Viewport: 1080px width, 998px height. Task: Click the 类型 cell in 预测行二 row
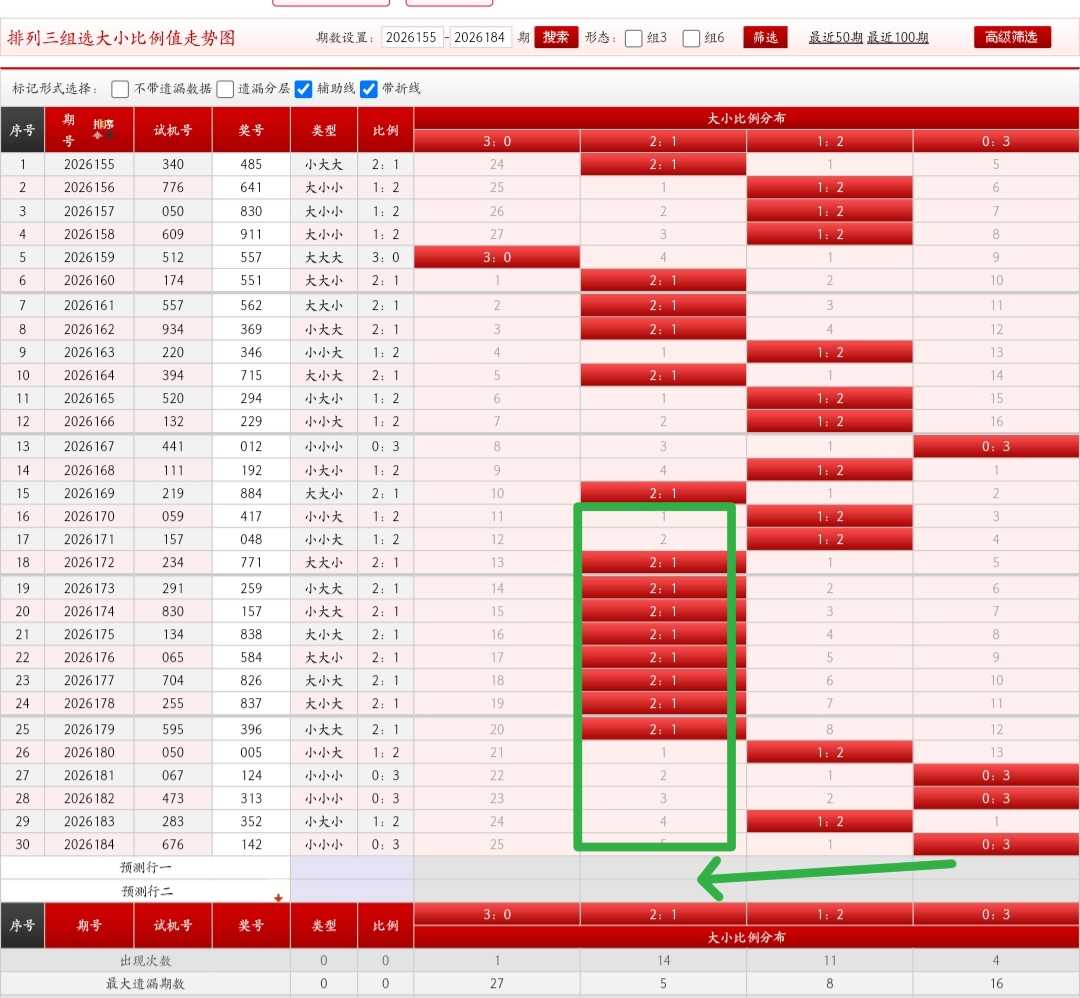pyautogui.click(x=324, y=891)
